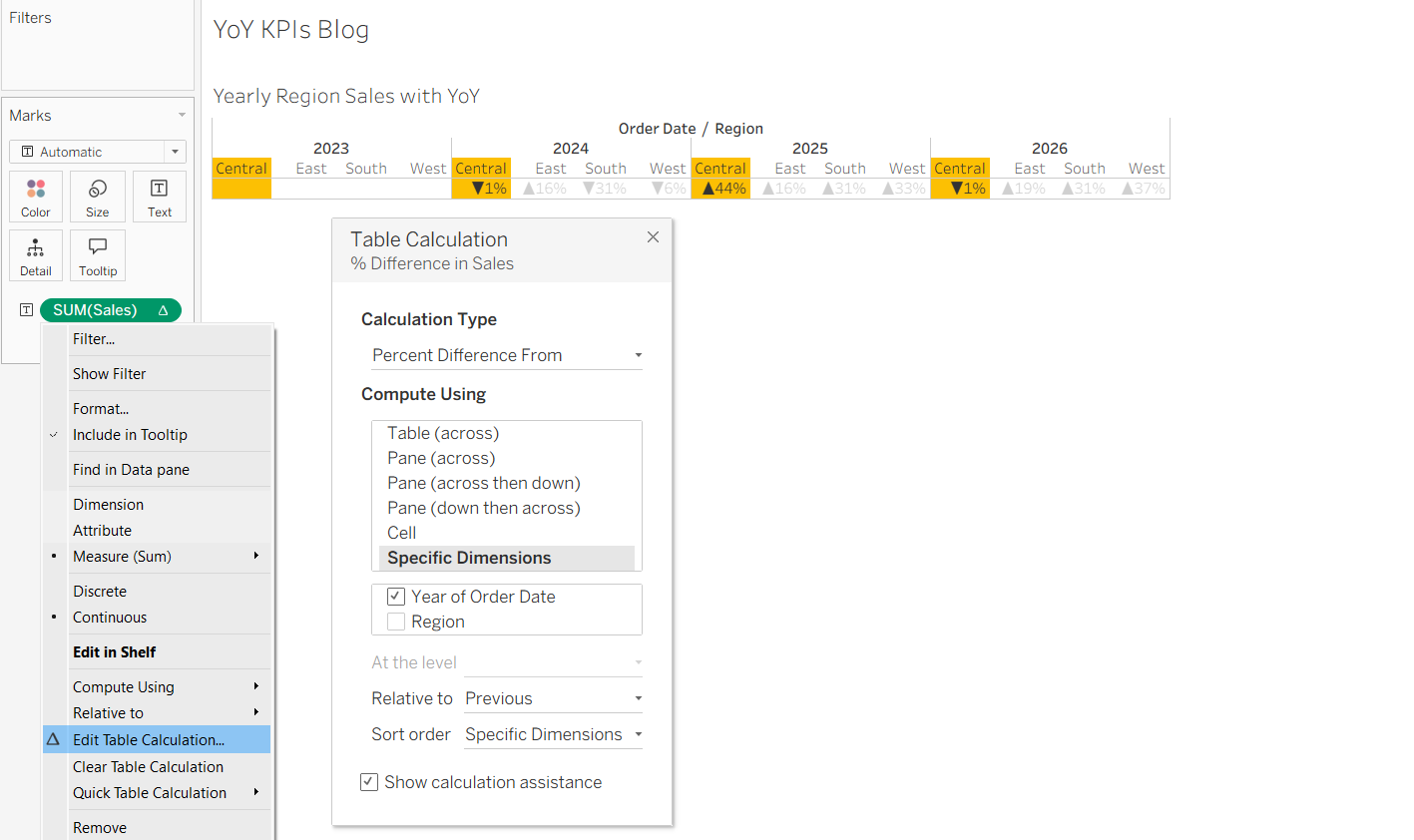Viewport: 1414px width, 840px height.
Task: Uncheck Year of Order Date dimension
Action: (396, 597)
